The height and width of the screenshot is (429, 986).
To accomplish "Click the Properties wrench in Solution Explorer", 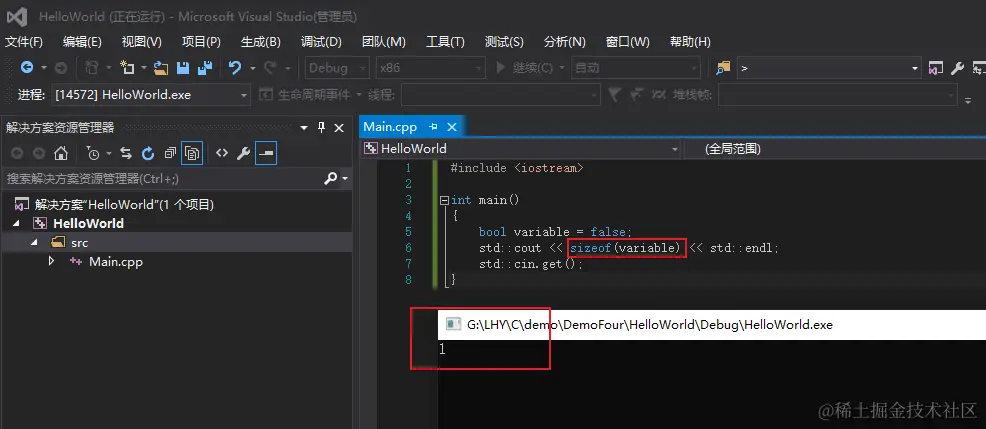I will 243,153.
